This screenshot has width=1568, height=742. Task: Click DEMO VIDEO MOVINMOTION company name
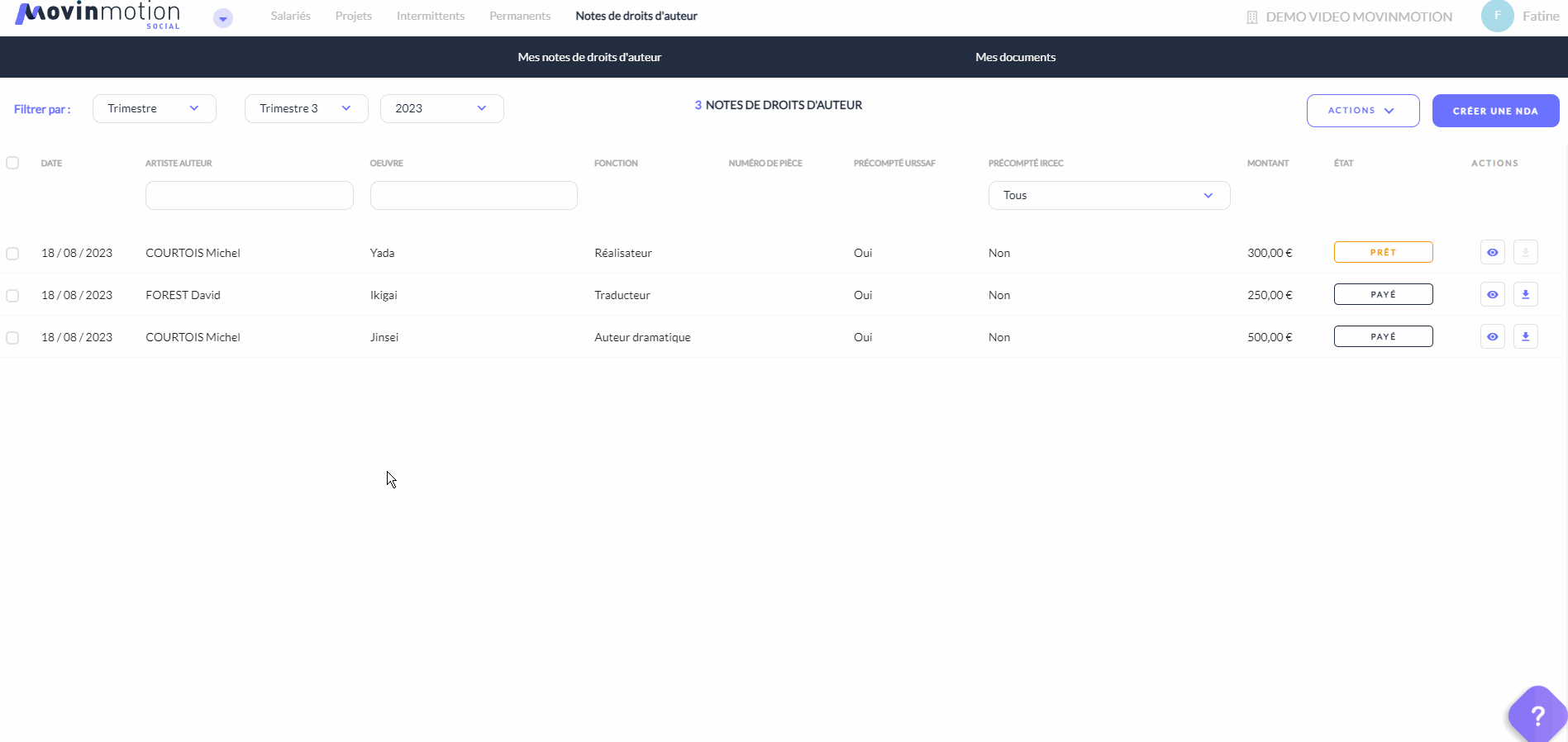(1359, 17)
